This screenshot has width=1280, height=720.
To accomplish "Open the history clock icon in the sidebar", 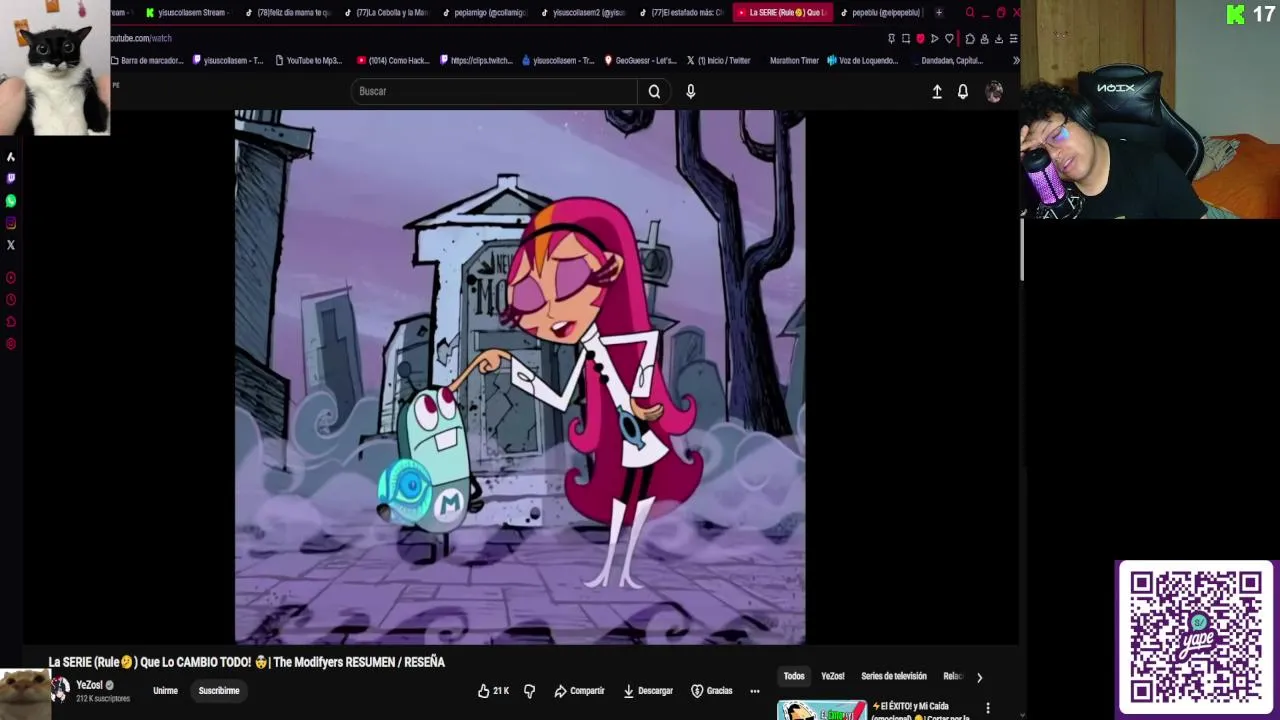I will click(11, 299).
